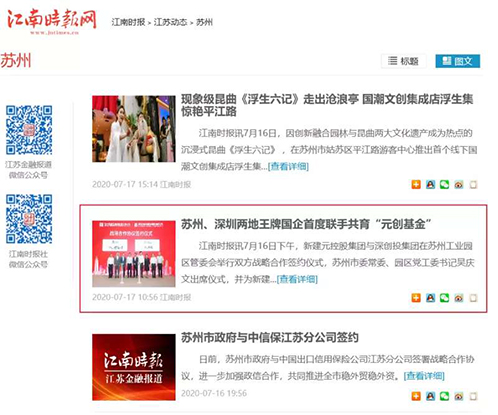Click 查看详细 link for 元创基金 article
Image resolution: width=498 pixels, height=415 pixels.
(297, 279)
